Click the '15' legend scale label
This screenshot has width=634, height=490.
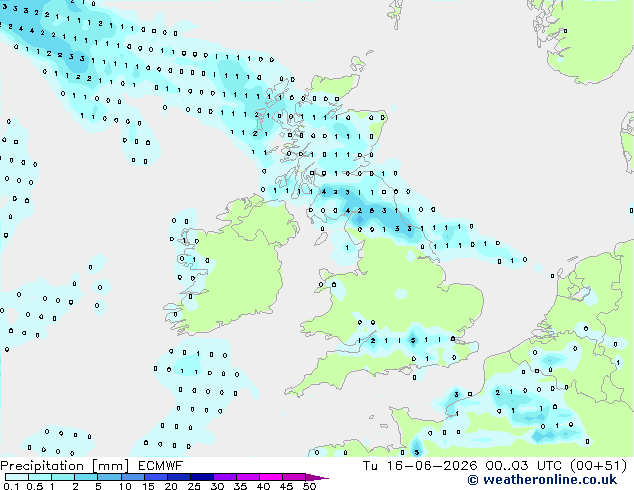click(x=148, y=486)
